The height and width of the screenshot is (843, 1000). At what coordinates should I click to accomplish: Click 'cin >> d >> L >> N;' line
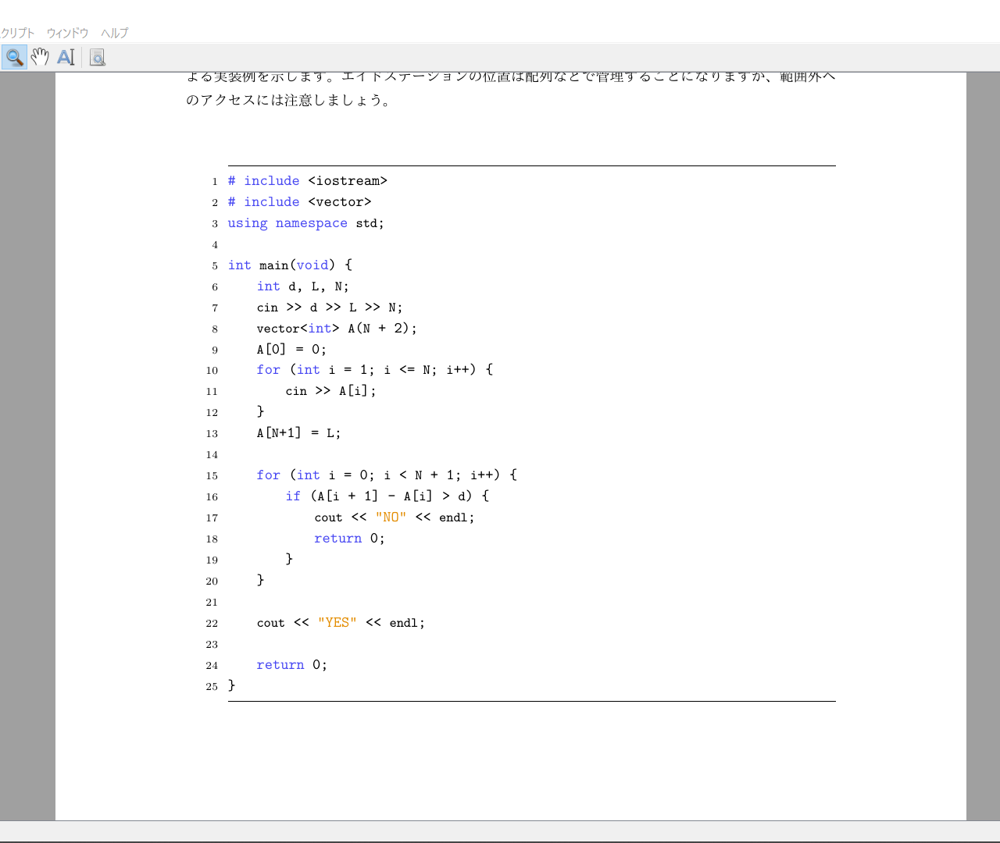tap(330, 307)
